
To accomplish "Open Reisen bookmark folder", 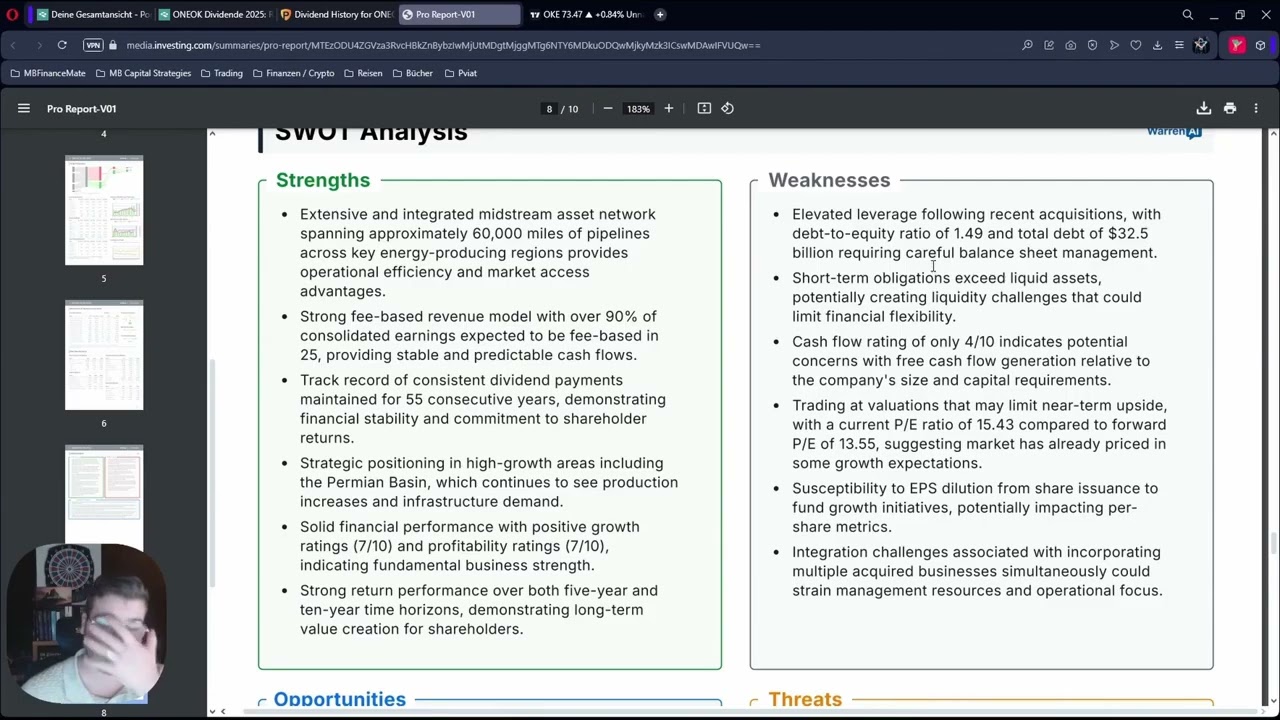I will pos(363,73).
